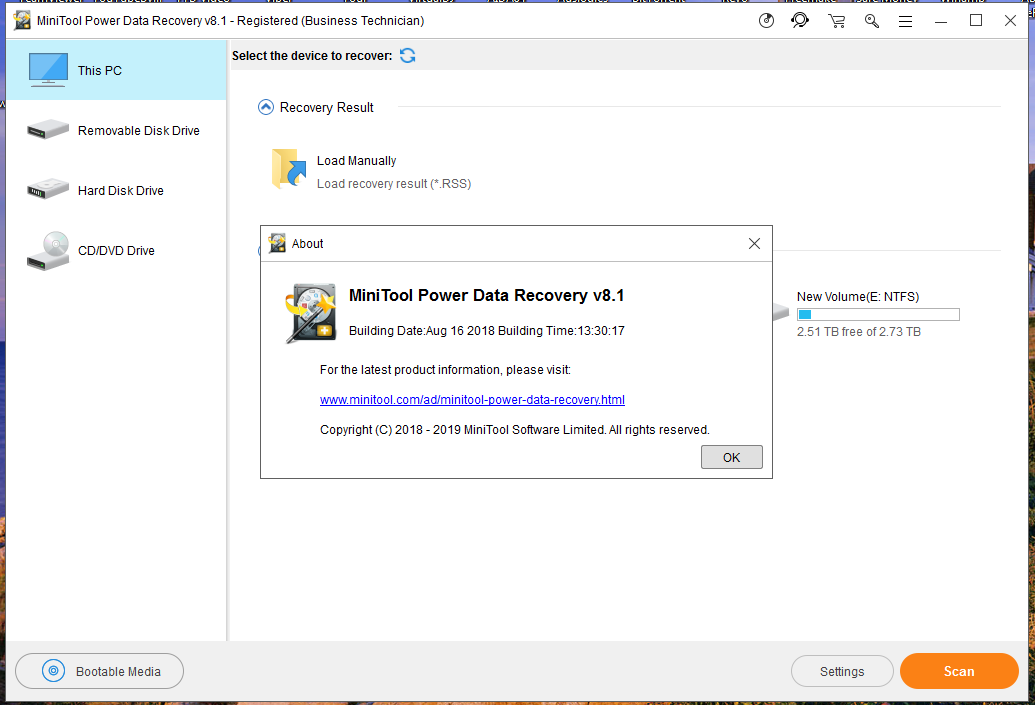This screenshot has height=705, width=1035.
Task: Switch to Hard Disk Drive view
Action: [x=116, y=190]
